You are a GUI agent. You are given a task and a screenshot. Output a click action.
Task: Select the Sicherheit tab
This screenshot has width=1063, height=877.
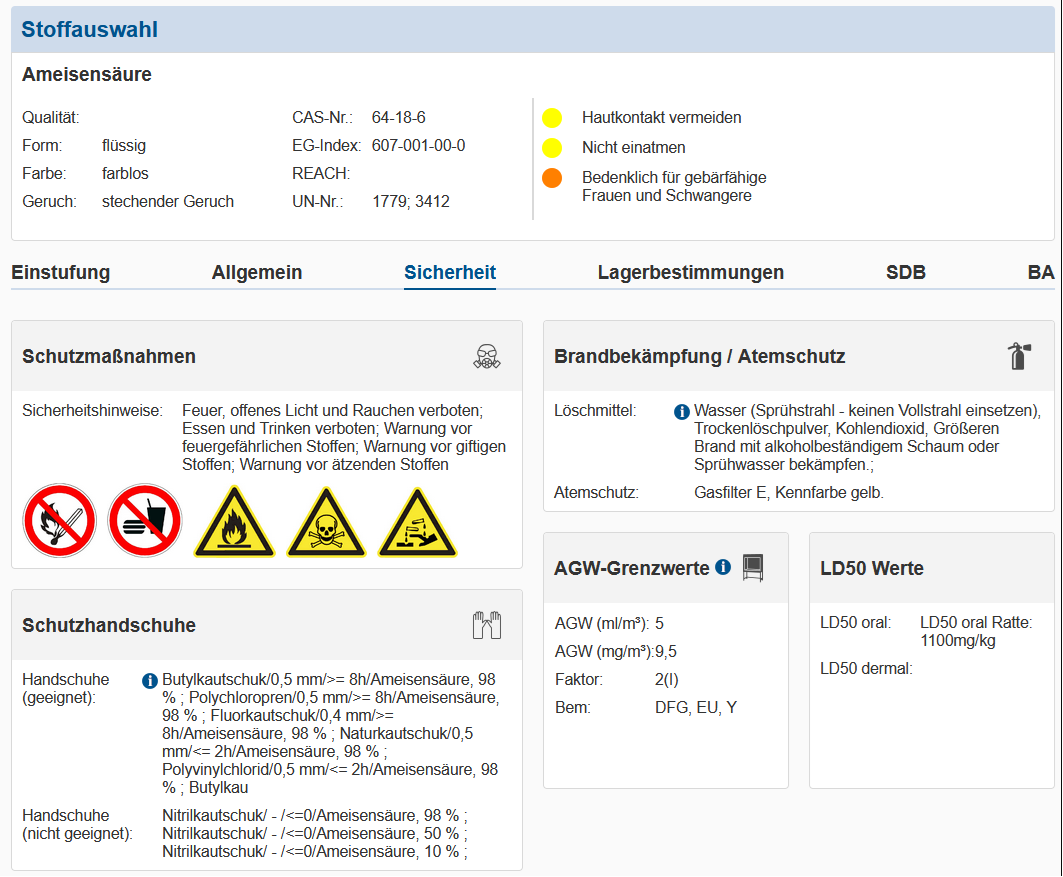[450, 272]
